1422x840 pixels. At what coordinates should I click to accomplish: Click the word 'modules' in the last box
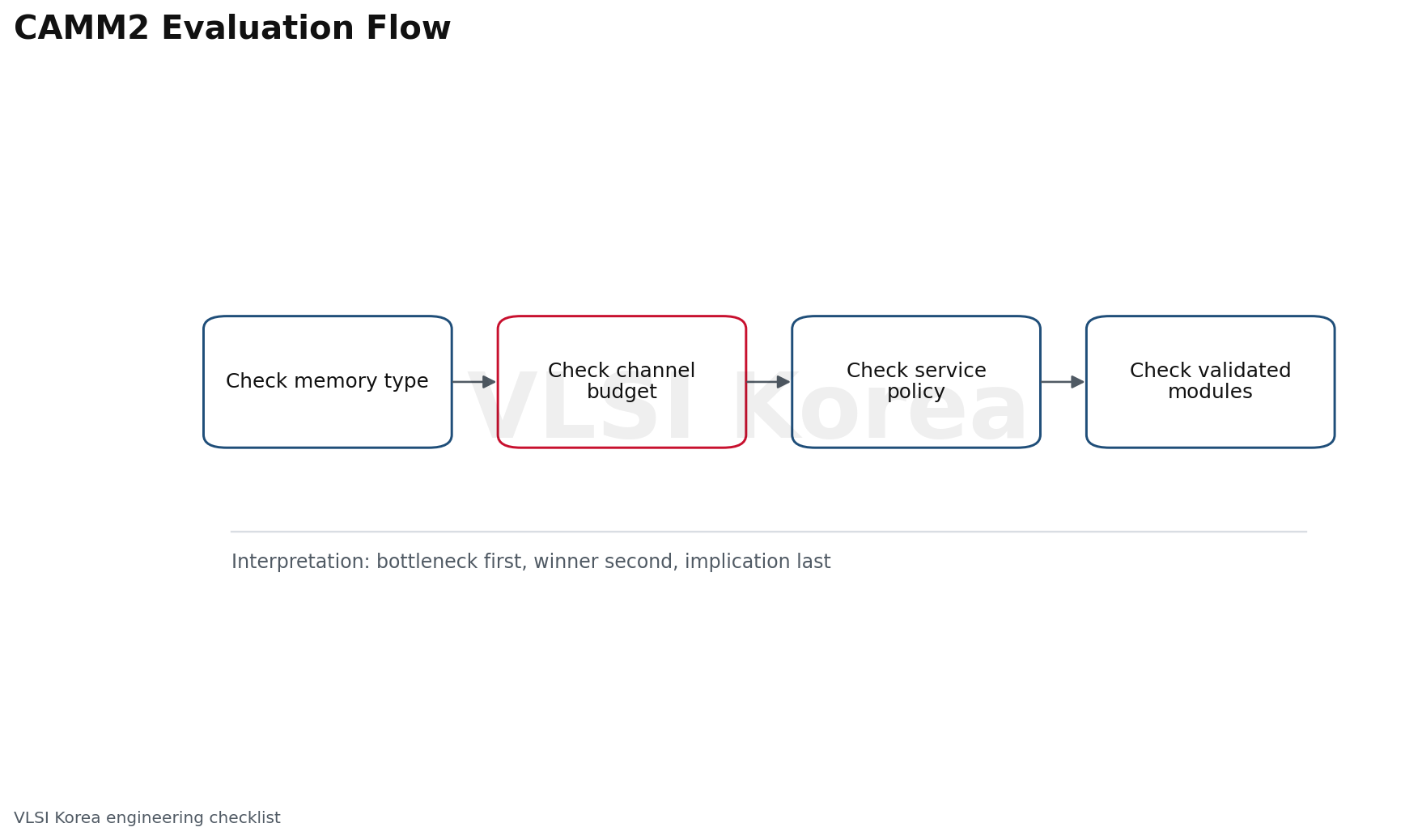point(1210,392)
